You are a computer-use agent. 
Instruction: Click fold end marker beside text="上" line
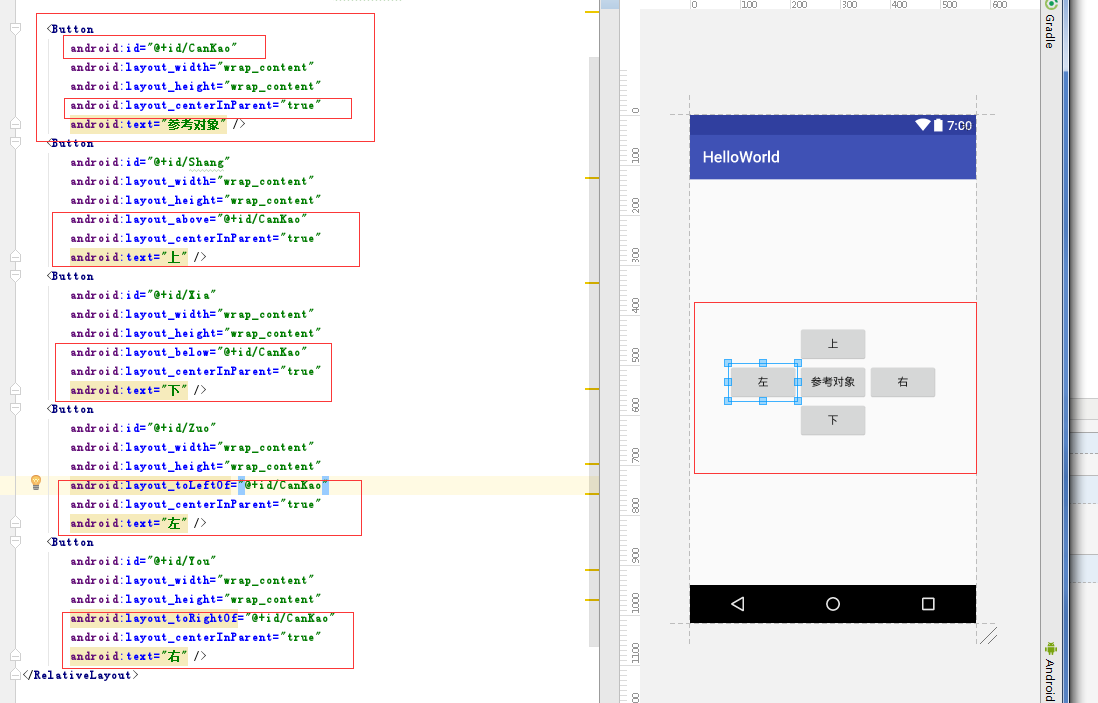pyautogui.click(x=15, y=257)
